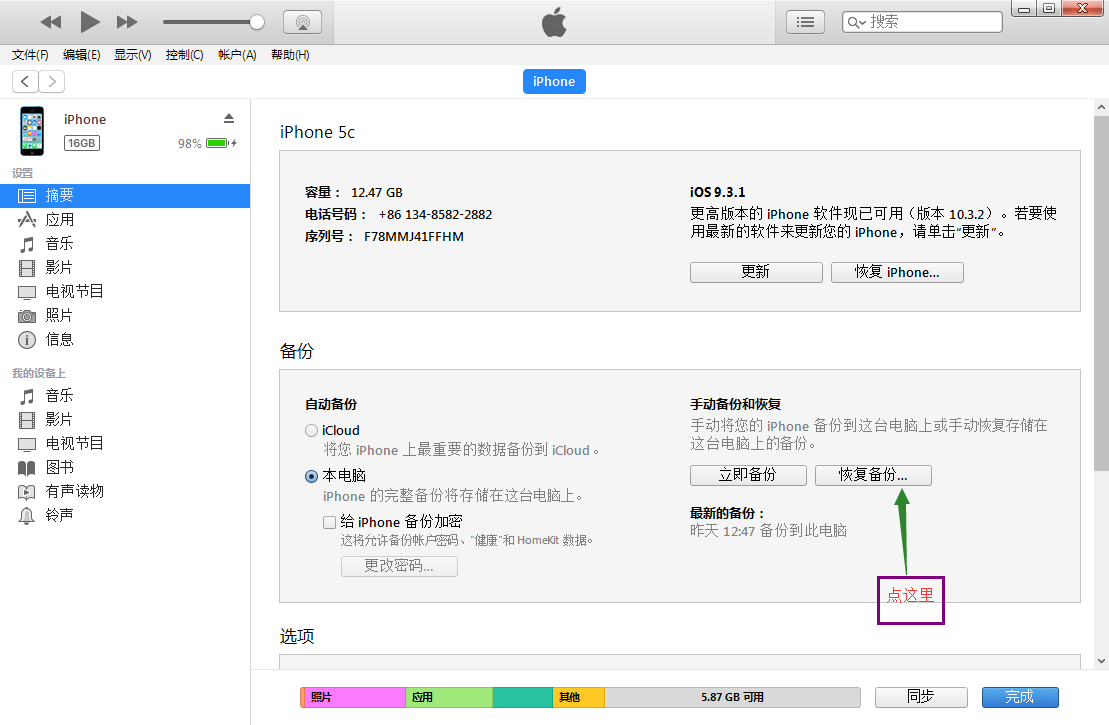Select 摘要 in the settings sidebar
The image size is (1109, 725).
125,195
